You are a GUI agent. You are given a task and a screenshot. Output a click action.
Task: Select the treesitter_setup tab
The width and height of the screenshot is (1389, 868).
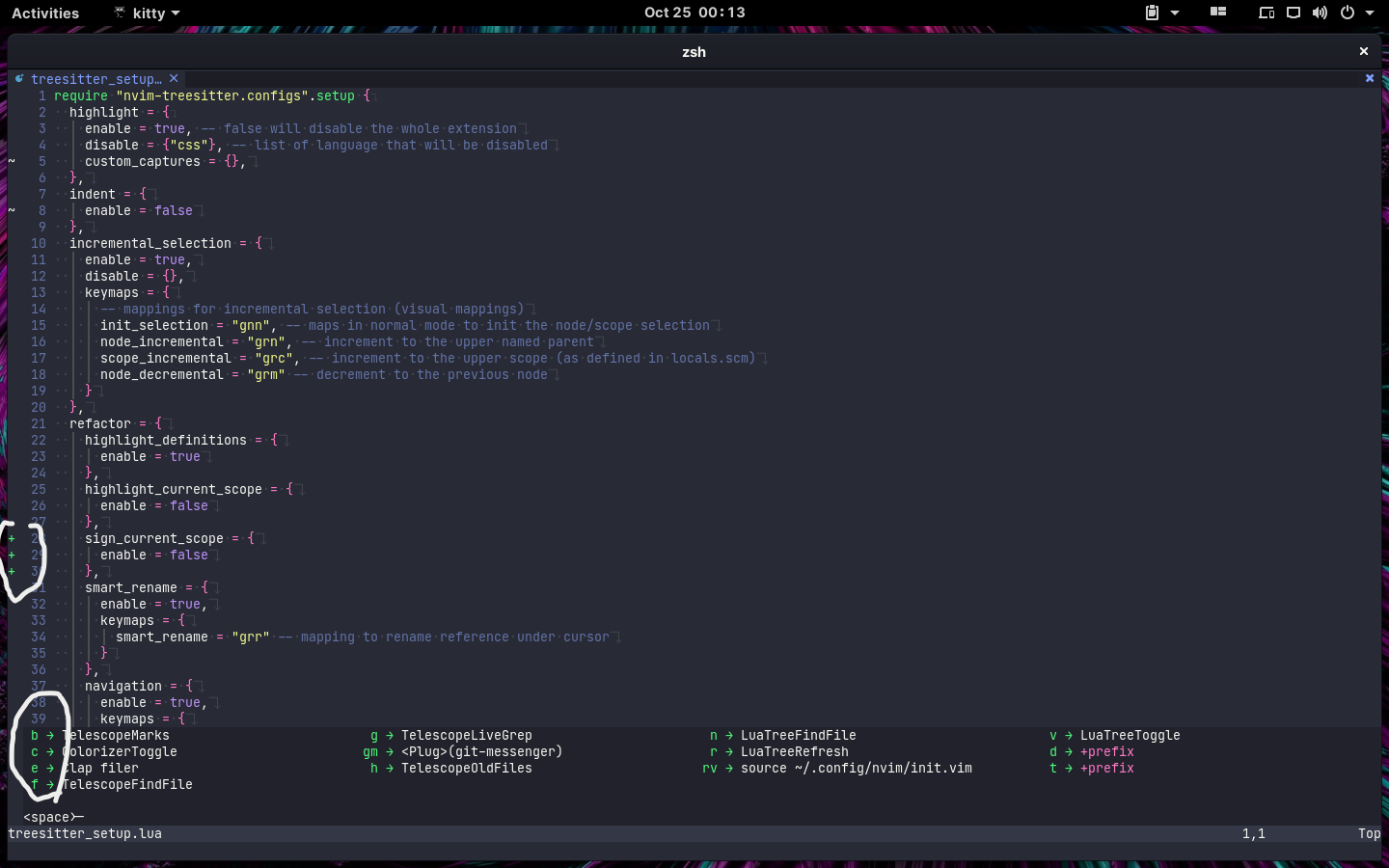[x=96, y=78]
